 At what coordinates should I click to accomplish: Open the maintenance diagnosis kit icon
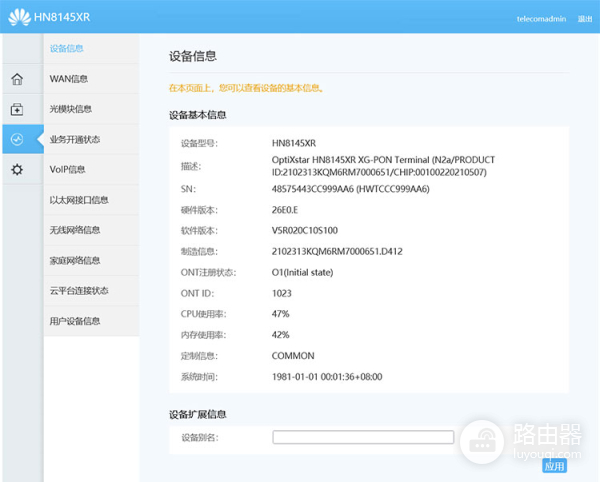17,109
